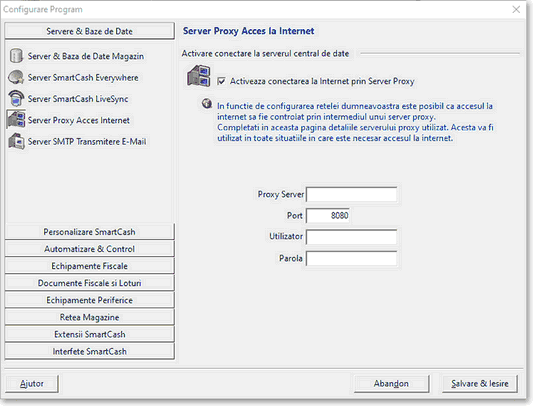
Task: Click the Activare conectare la serverul central label
Action: [x=265, y=54]
